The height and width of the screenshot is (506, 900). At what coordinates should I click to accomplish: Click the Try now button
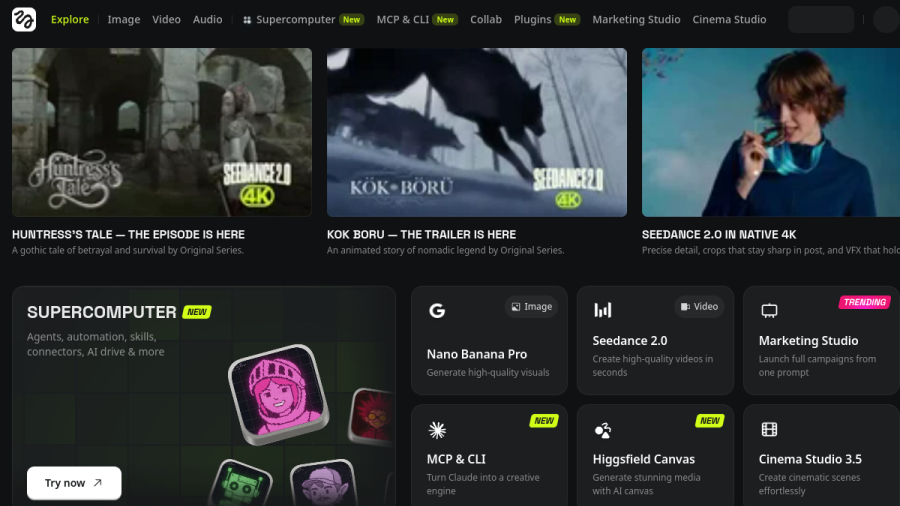click(74, 483)
